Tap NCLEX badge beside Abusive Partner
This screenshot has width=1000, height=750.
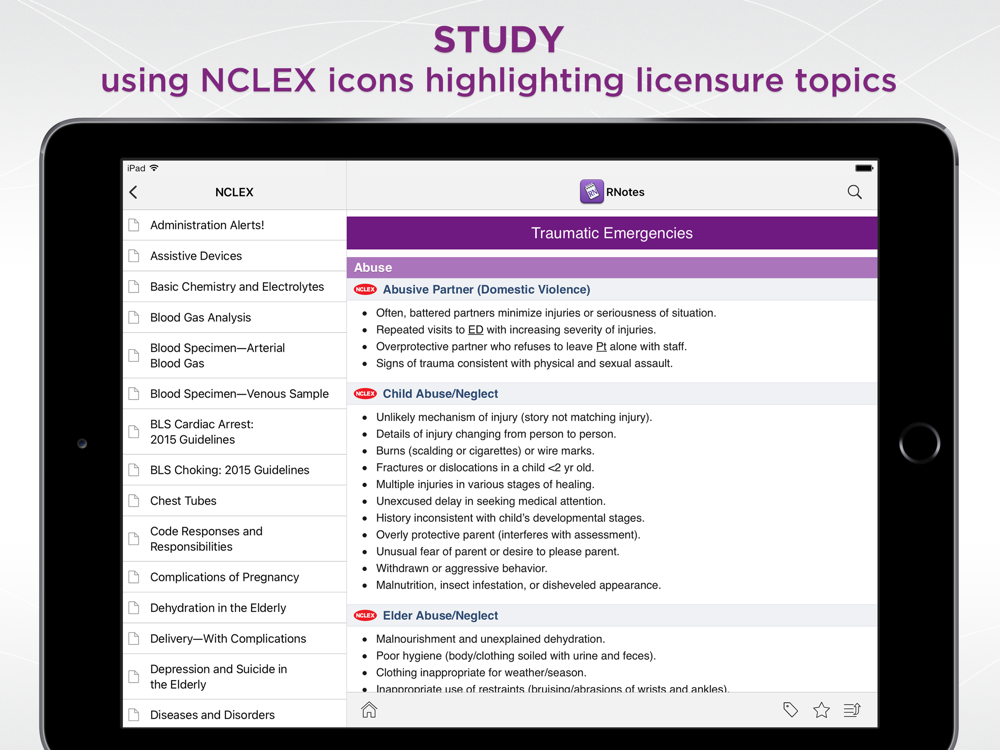(365, 290)
